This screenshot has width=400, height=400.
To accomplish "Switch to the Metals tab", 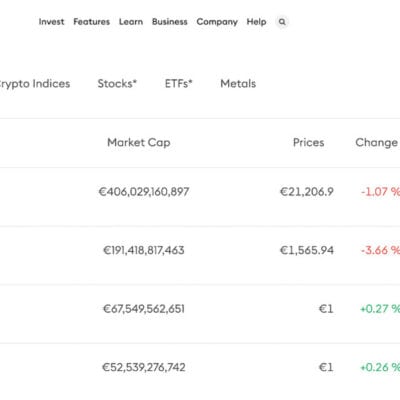I will coord(238,83).
